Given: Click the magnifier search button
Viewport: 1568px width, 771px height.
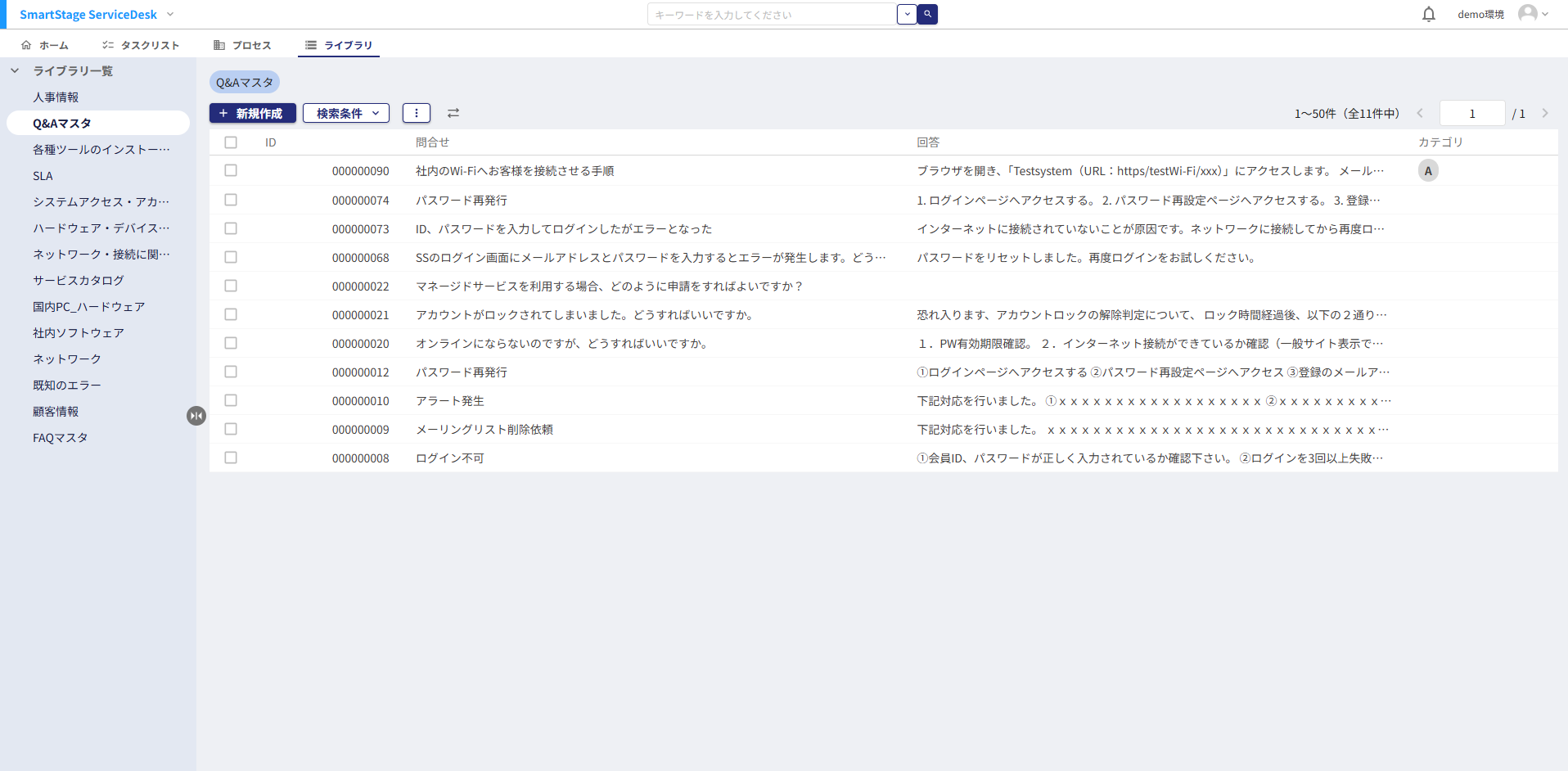Looking at the screenshot, I should [927, 14].
